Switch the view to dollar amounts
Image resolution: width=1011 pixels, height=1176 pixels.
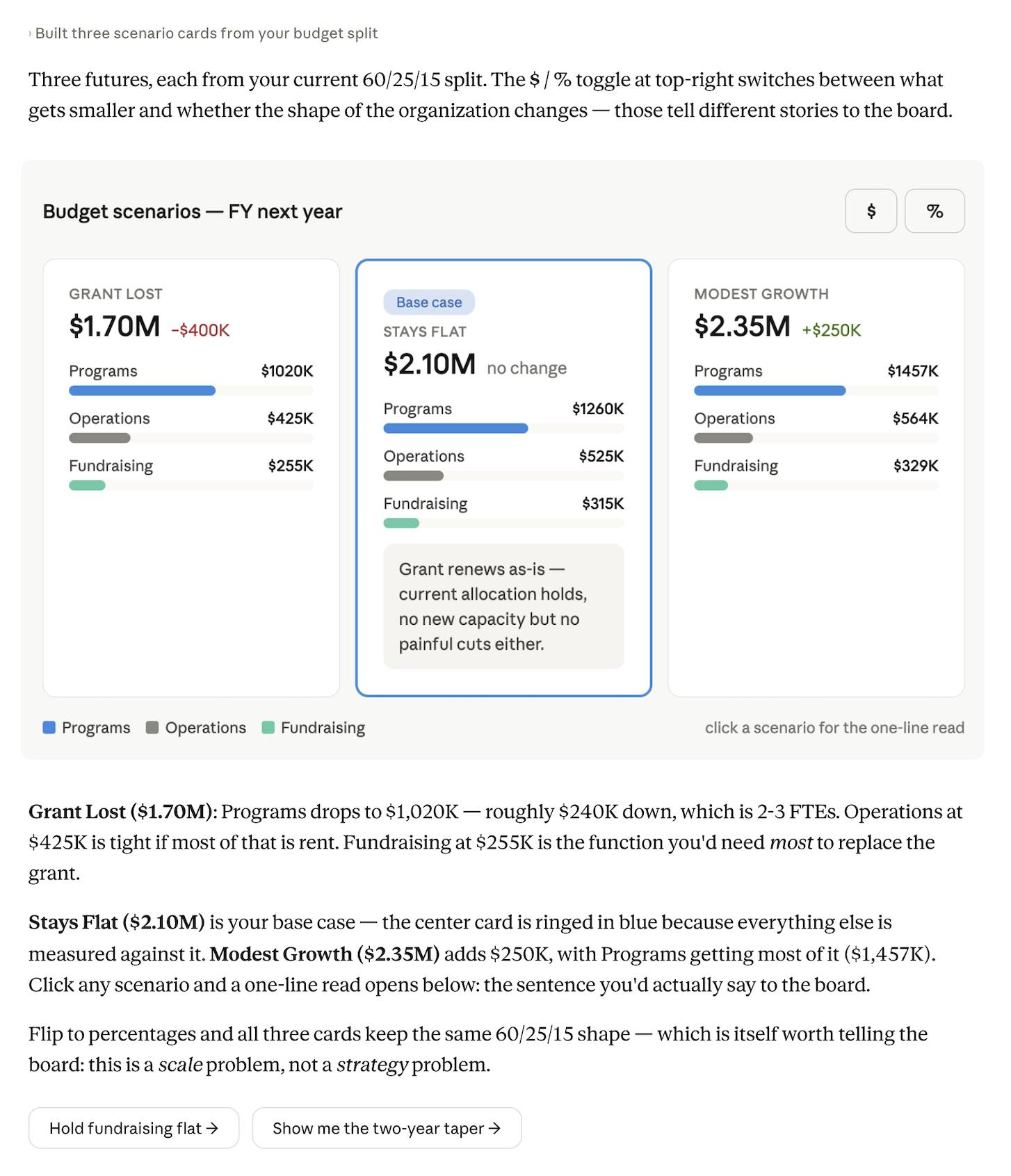click(871, 211)
